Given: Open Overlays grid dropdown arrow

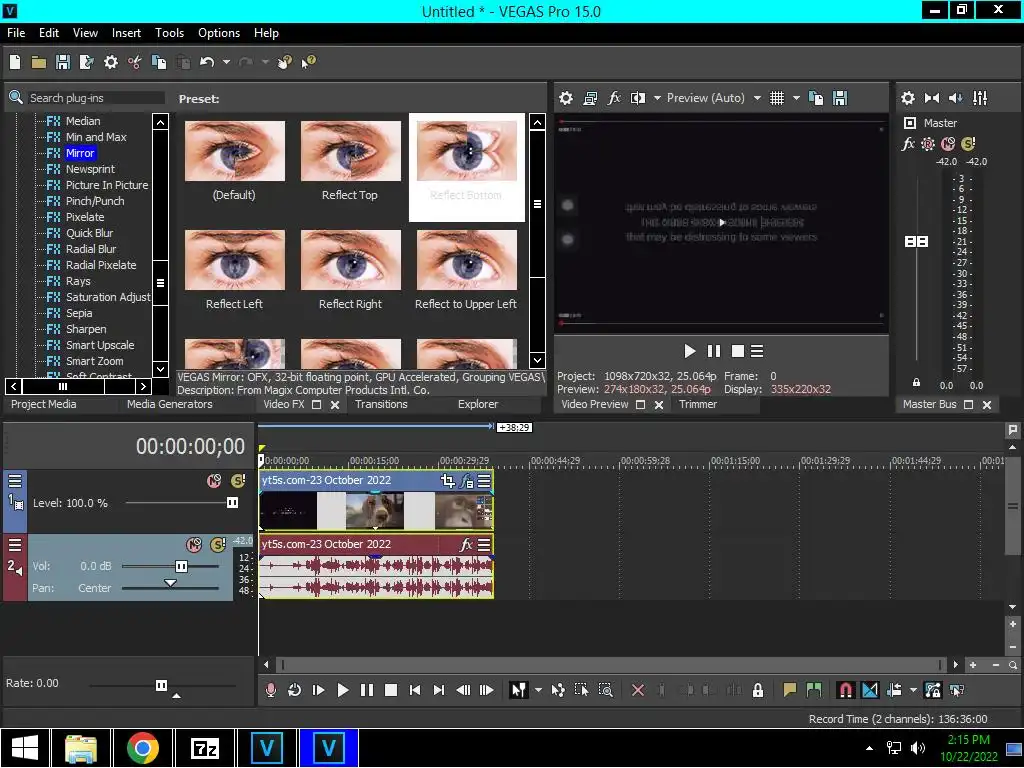Looking at the screenshot, I should (795, 98).
